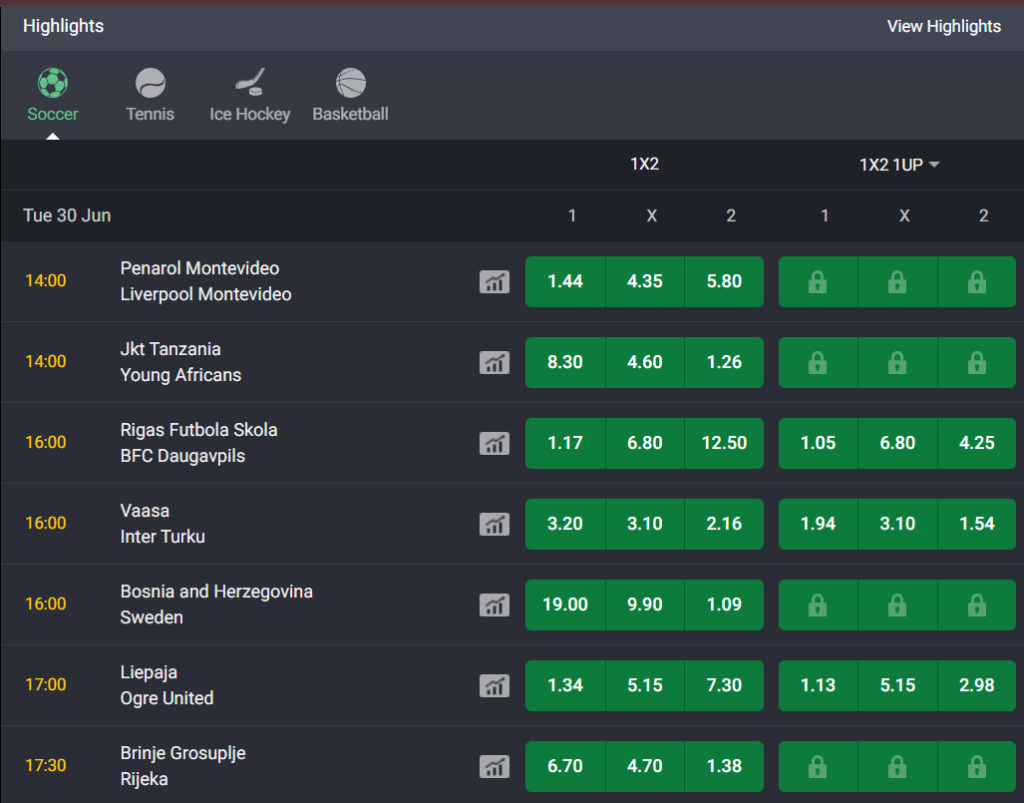The width and height of the screenshot is (1024, 803).
Task: Bet on Liverpool Montevideo at 5.80
Action: 724,282
